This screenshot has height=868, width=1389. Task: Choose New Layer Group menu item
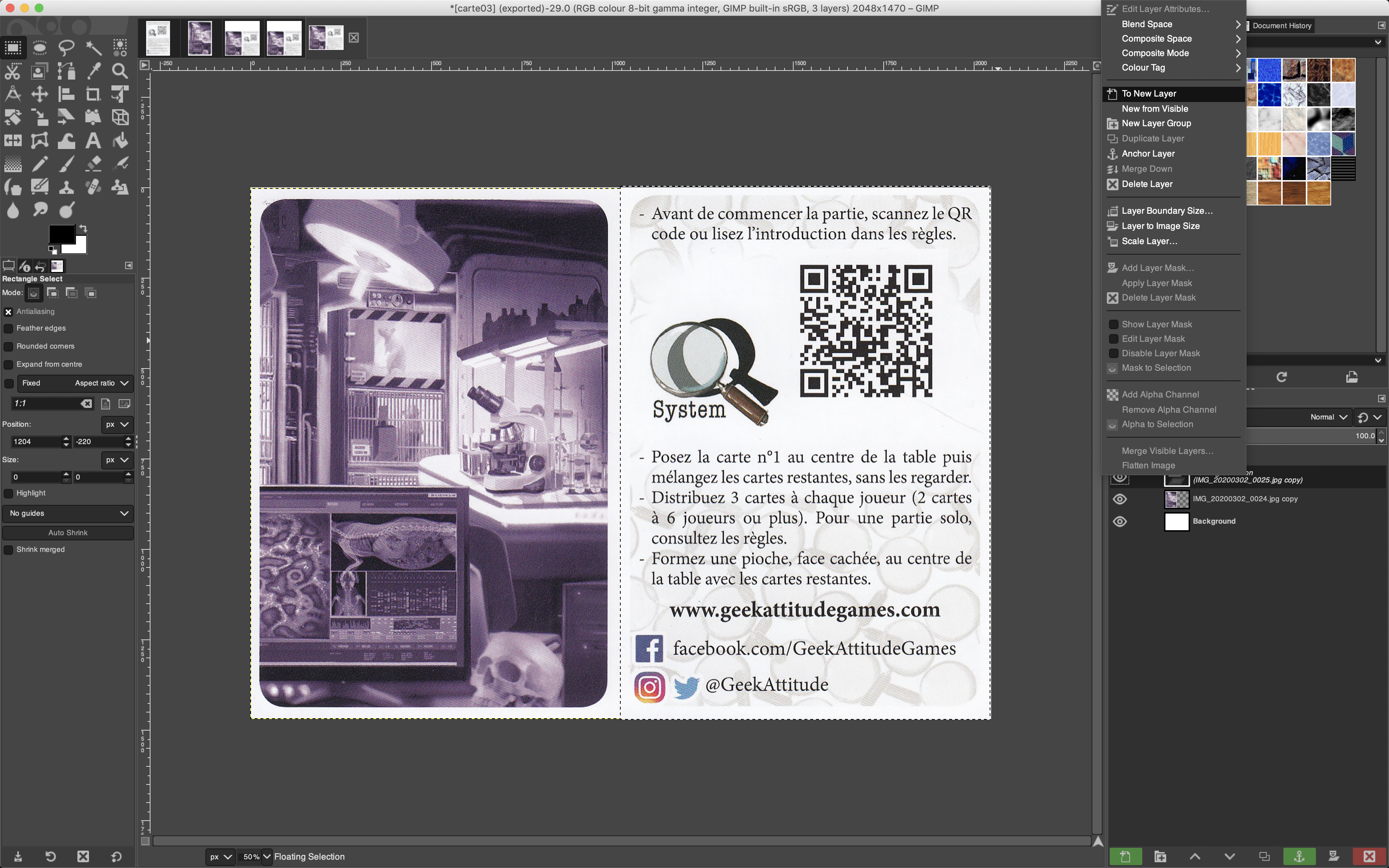click(x=1174, y=123)
